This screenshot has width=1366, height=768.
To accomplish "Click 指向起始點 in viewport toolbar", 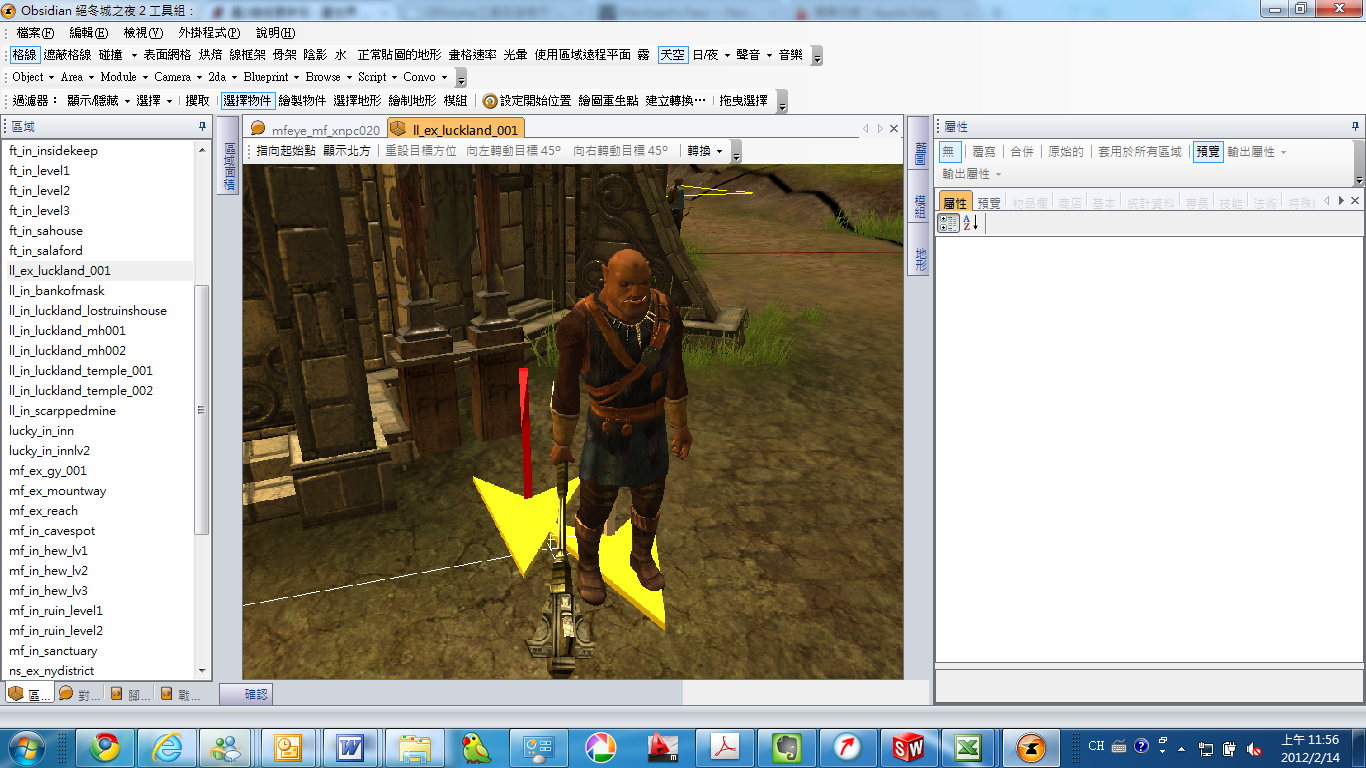I will (286, 151).
